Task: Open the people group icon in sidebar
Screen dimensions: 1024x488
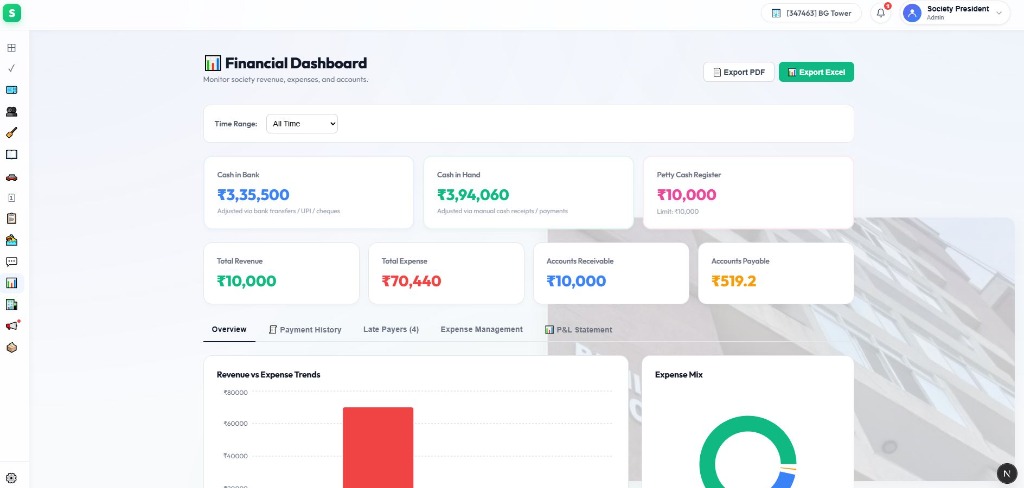Action: (x=11, y=112)
